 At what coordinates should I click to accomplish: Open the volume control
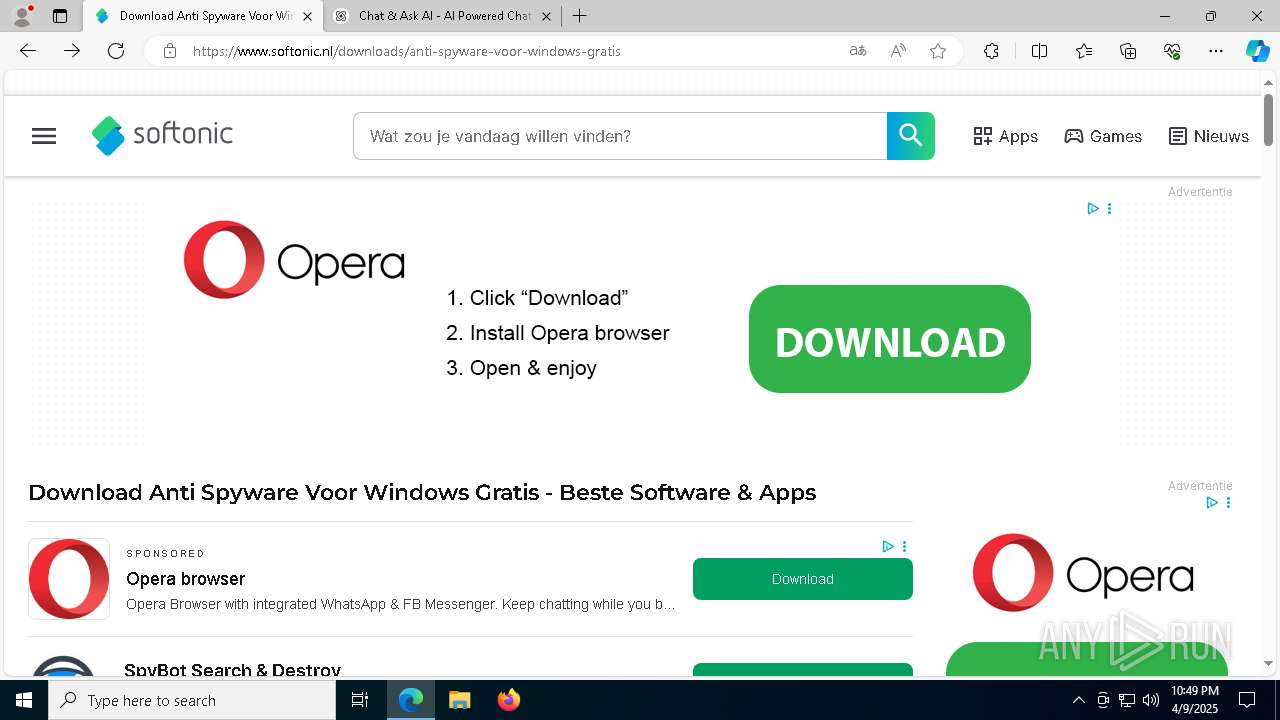(x=1151, y=700)
